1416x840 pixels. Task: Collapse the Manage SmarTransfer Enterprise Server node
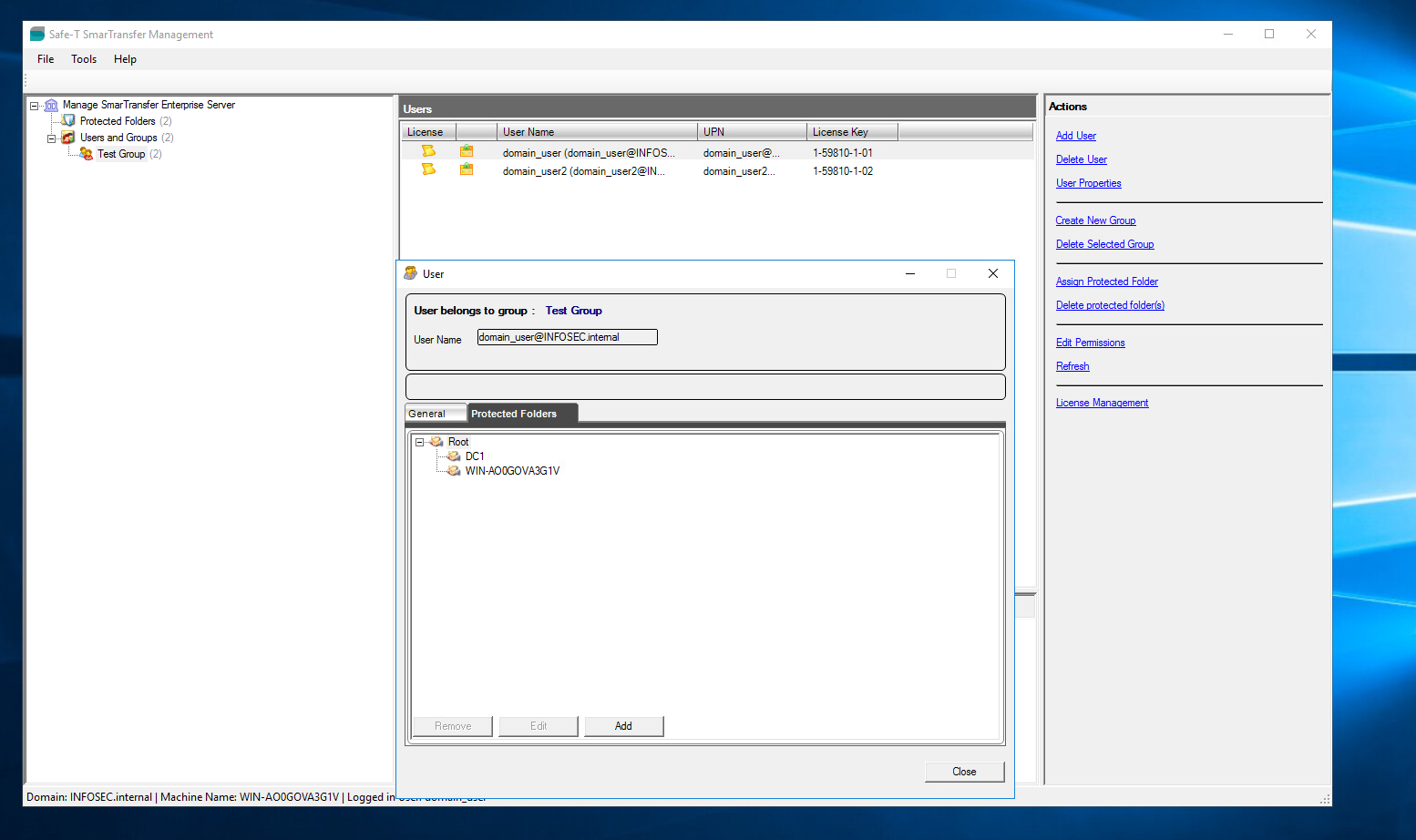35,106
